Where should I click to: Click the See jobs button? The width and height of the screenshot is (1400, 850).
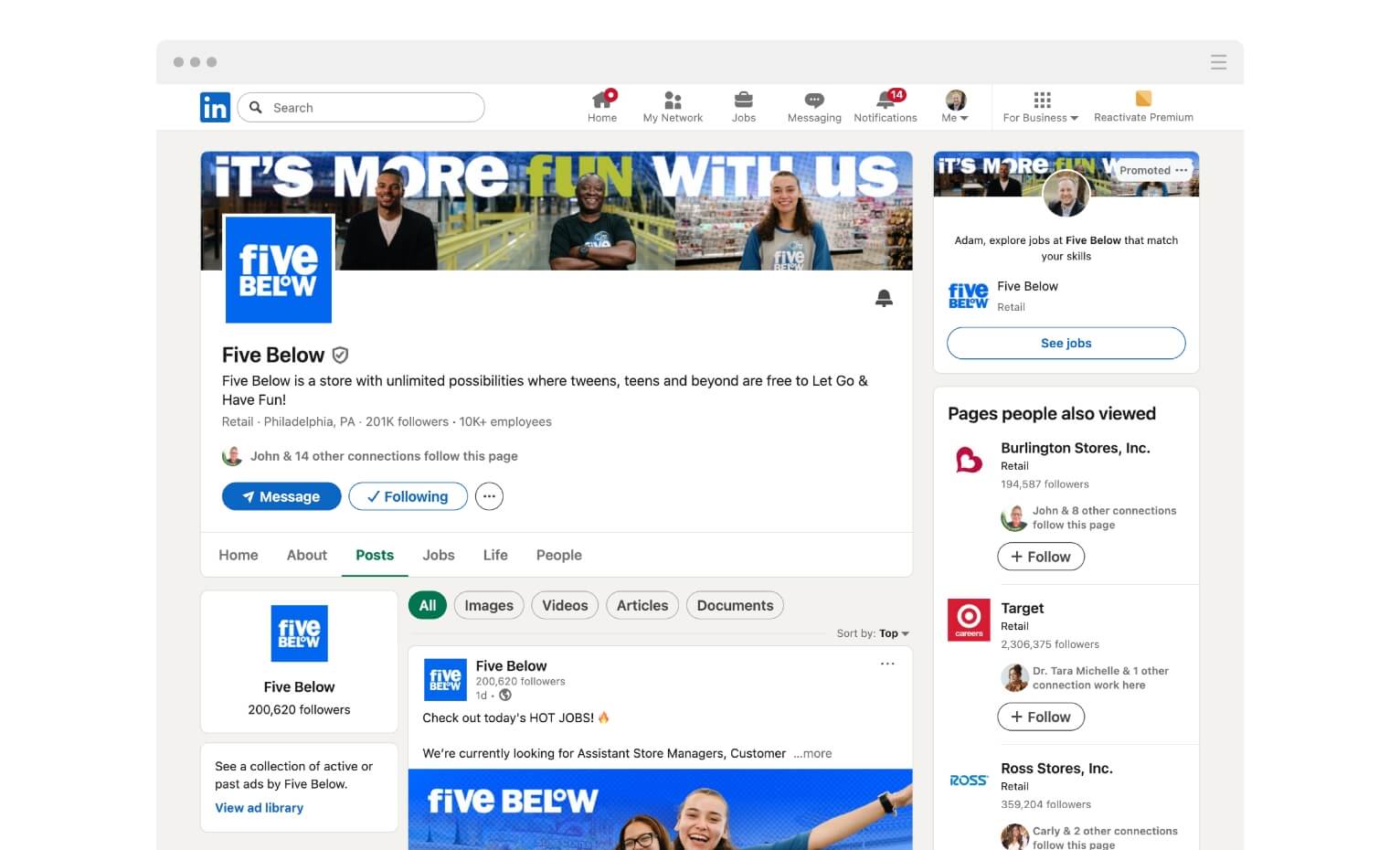(x=1066, y=343)
